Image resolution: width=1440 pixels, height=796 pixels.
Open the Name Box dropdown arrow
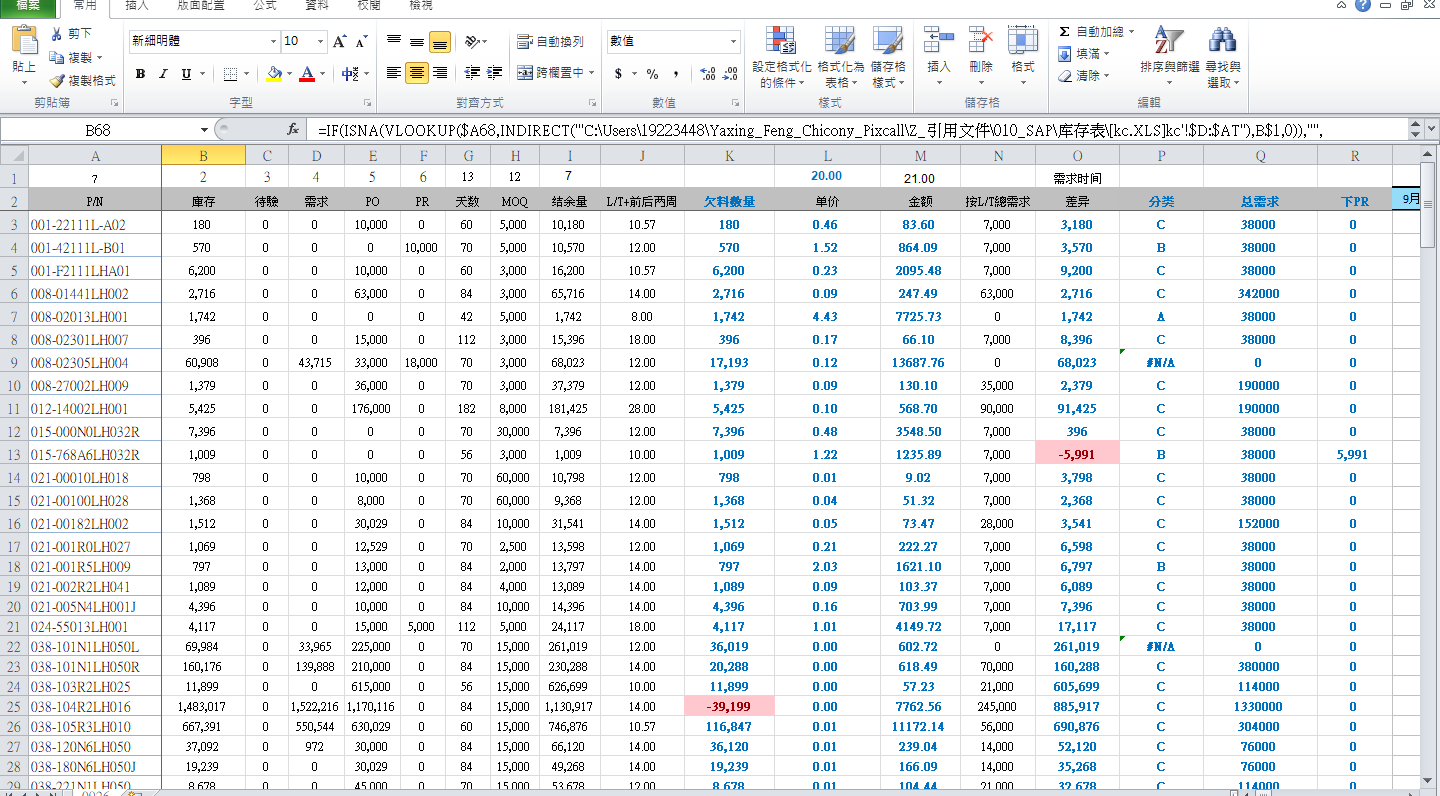click(205, 130)
